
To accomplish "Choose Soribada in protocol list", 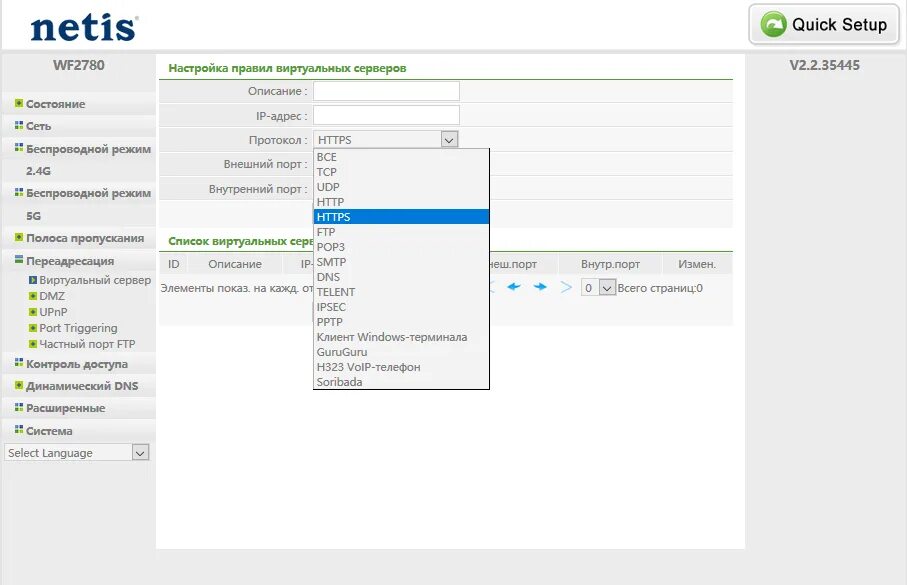I will coord(401,382).
